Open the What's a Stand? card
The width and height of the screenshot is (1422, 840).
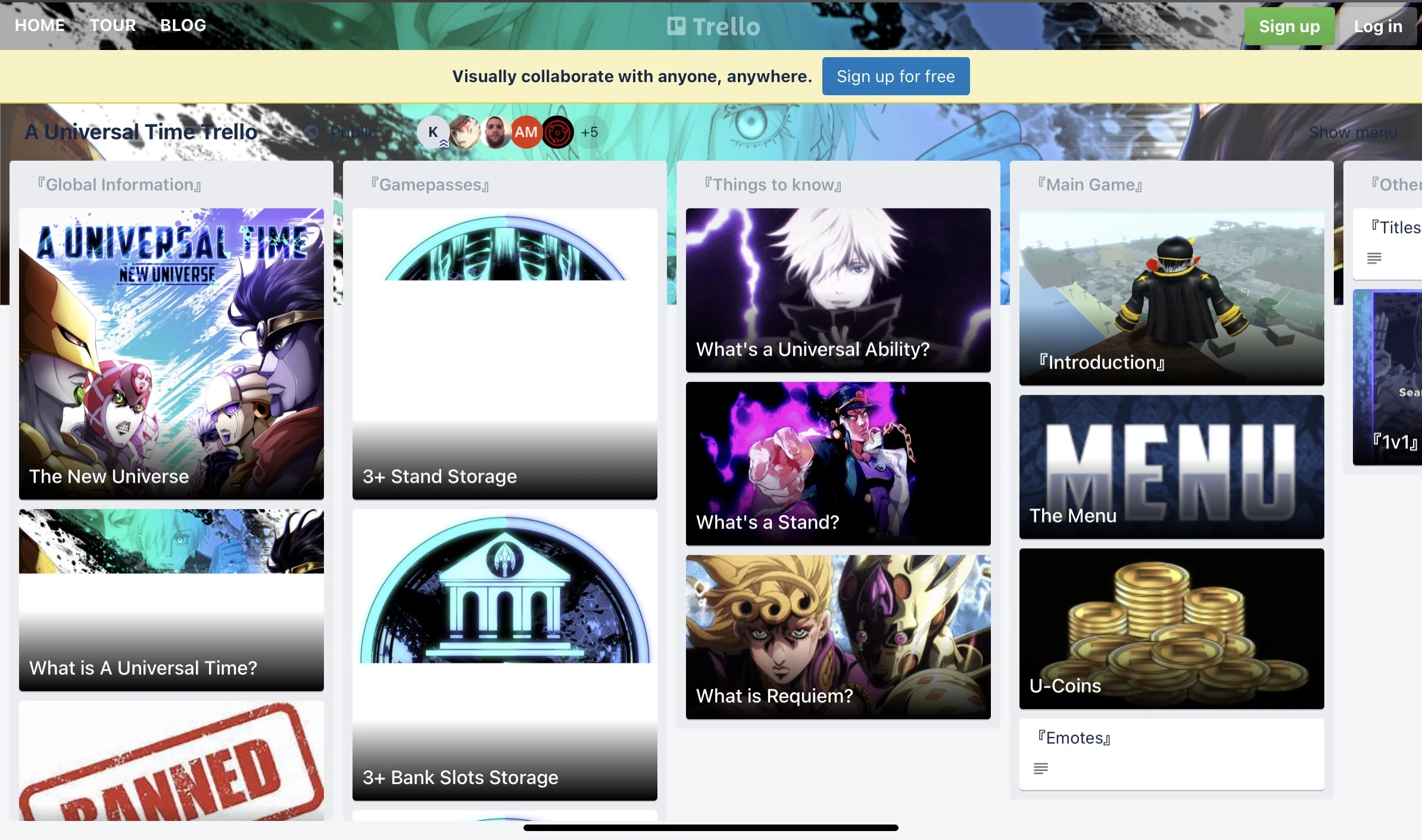coord(838,463)
